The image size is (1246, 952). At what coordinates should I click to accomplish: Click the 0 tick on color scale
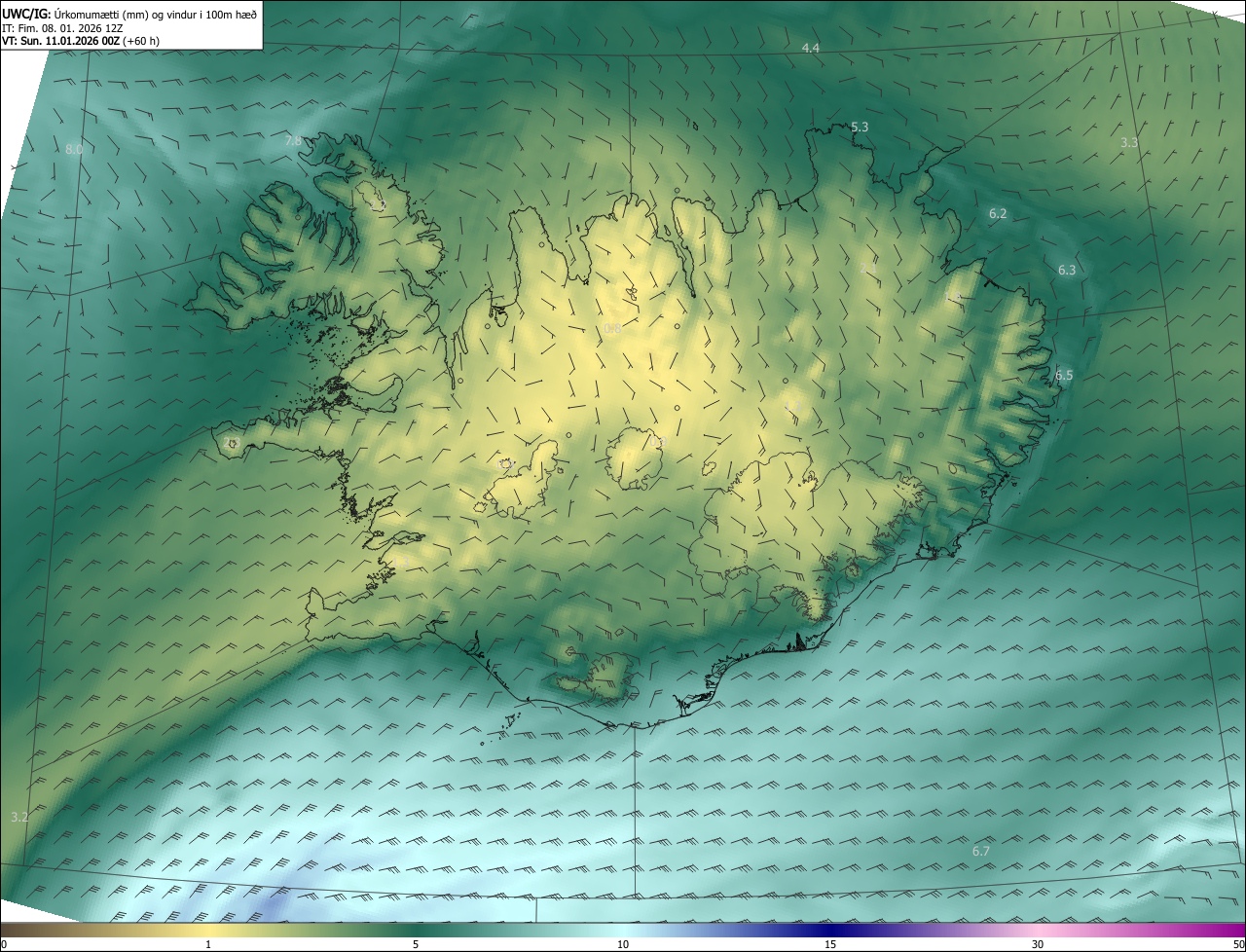click(x=4, y=944)
